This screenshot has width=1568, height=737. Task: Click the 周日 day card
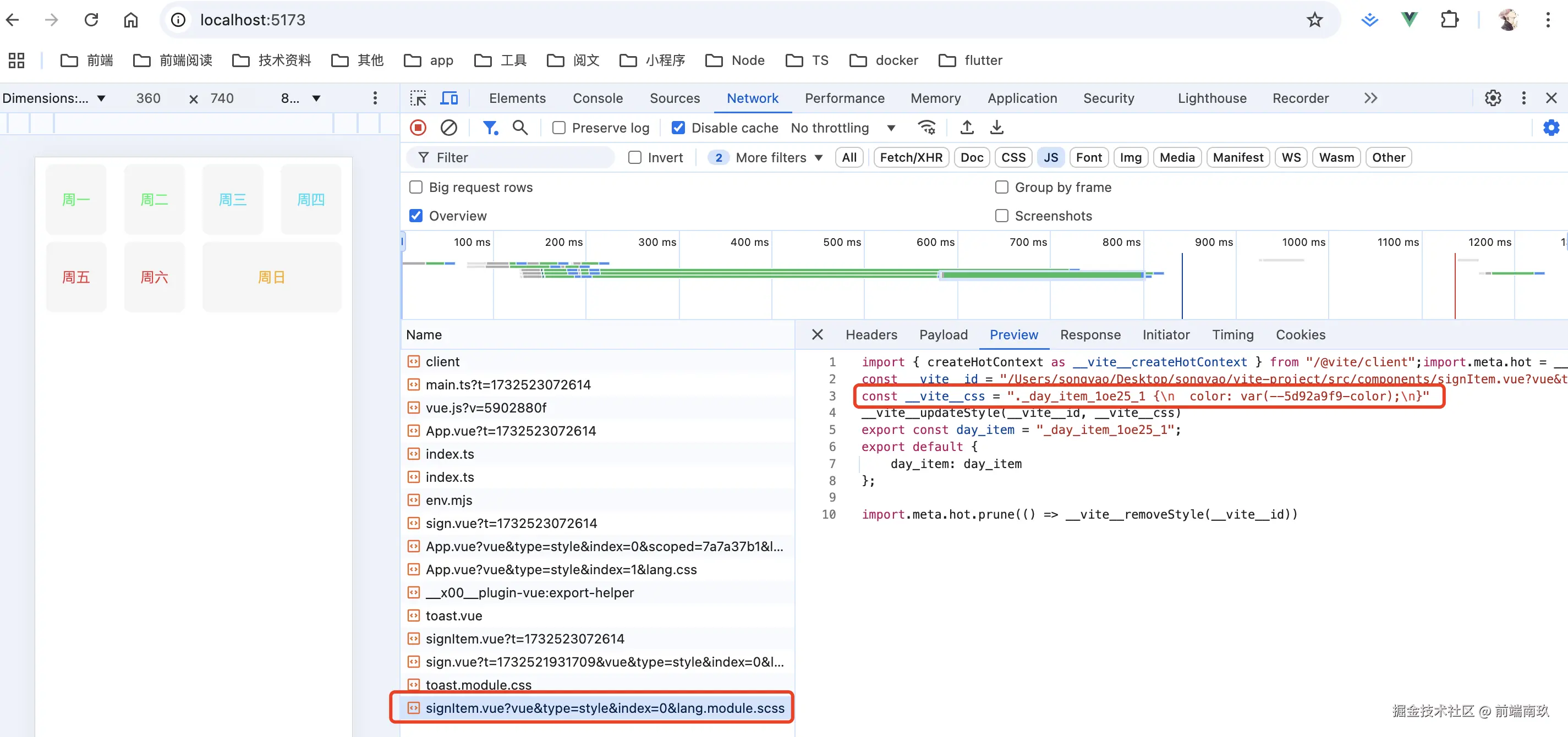click(x=271, y=278)
